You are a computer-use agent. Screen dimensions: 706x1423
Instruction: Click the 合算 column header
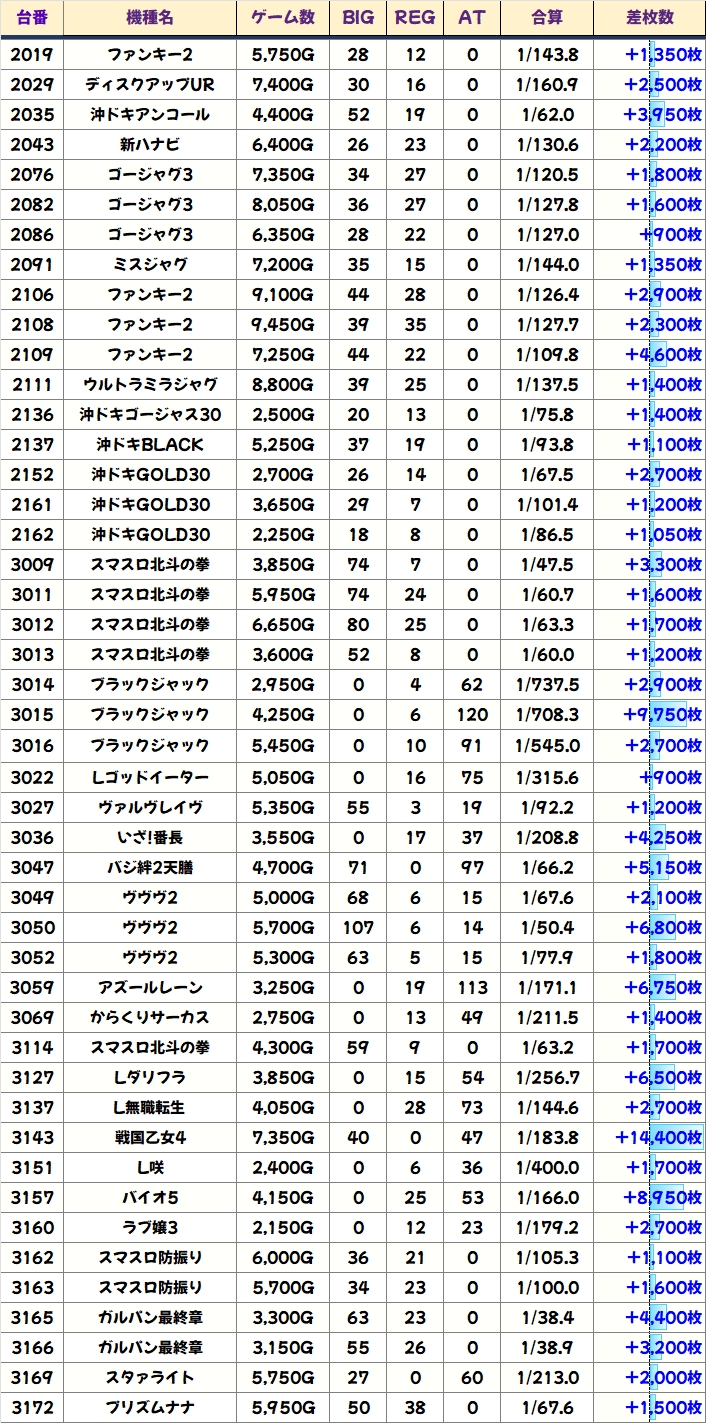(547, 18)
